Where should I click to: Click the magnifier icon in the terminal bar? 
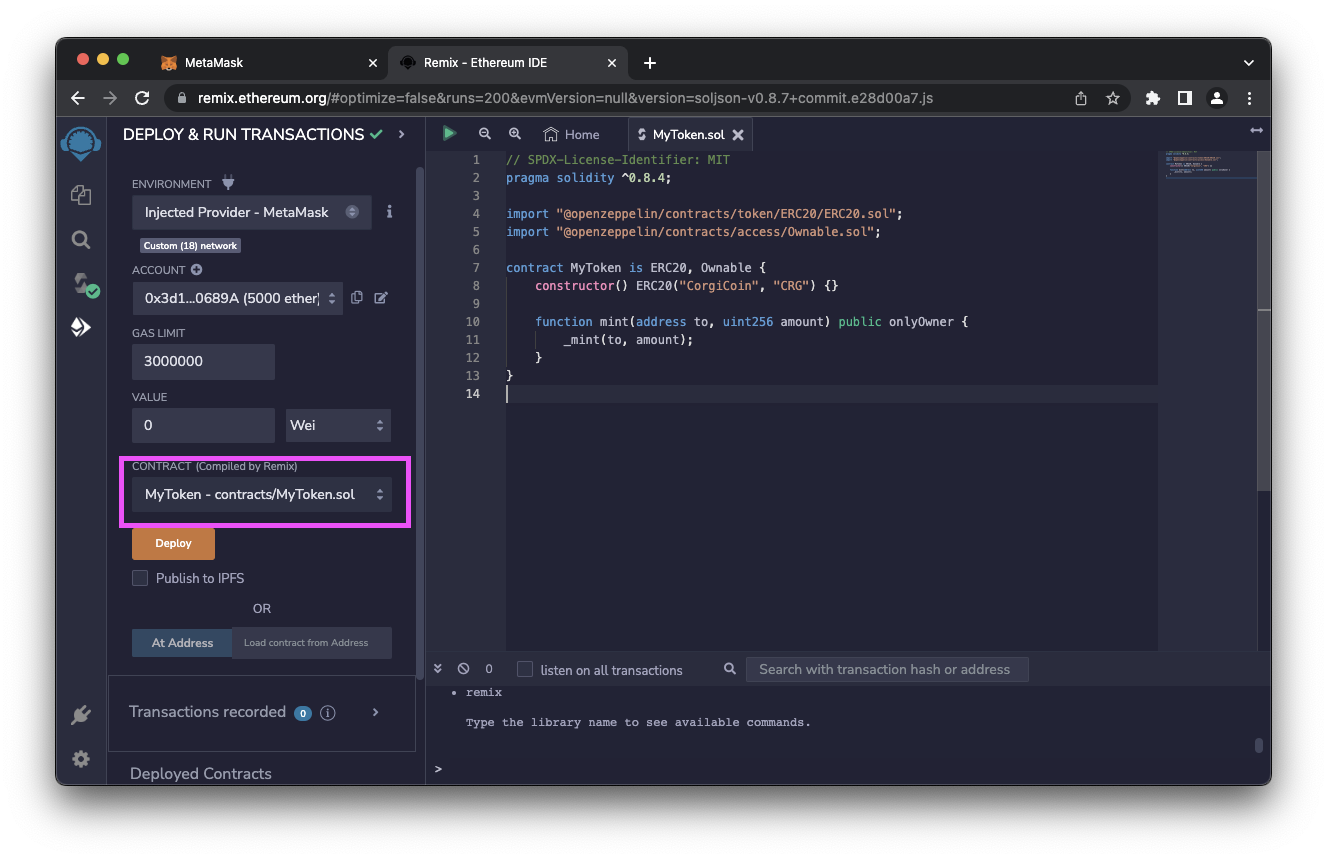pos(730,669)
